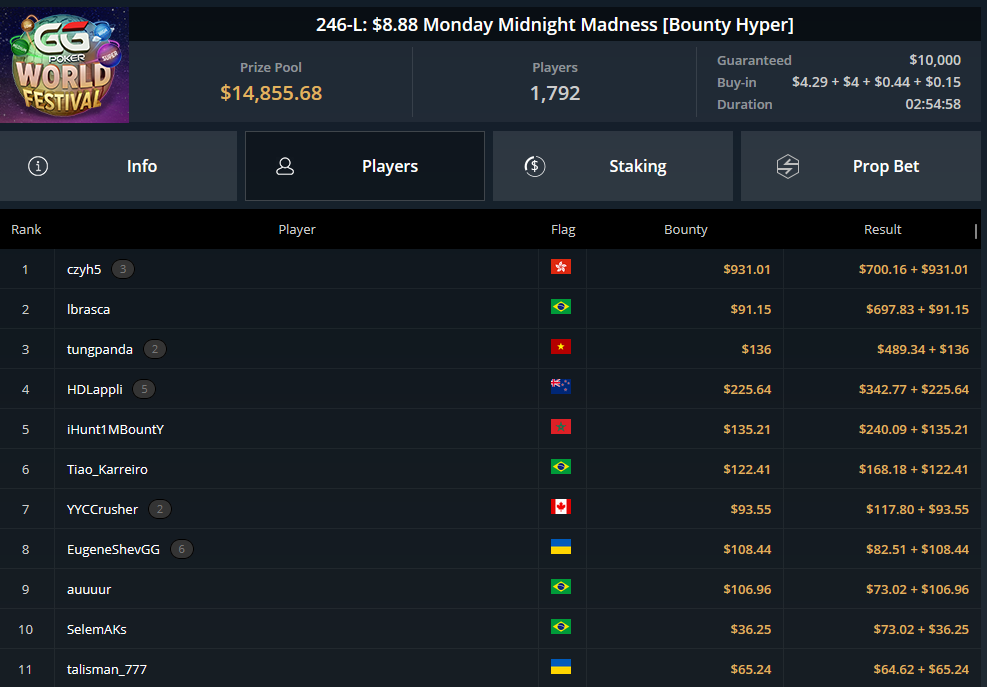
Task: Select player lbrasca
Action: (x=88, y=309)
